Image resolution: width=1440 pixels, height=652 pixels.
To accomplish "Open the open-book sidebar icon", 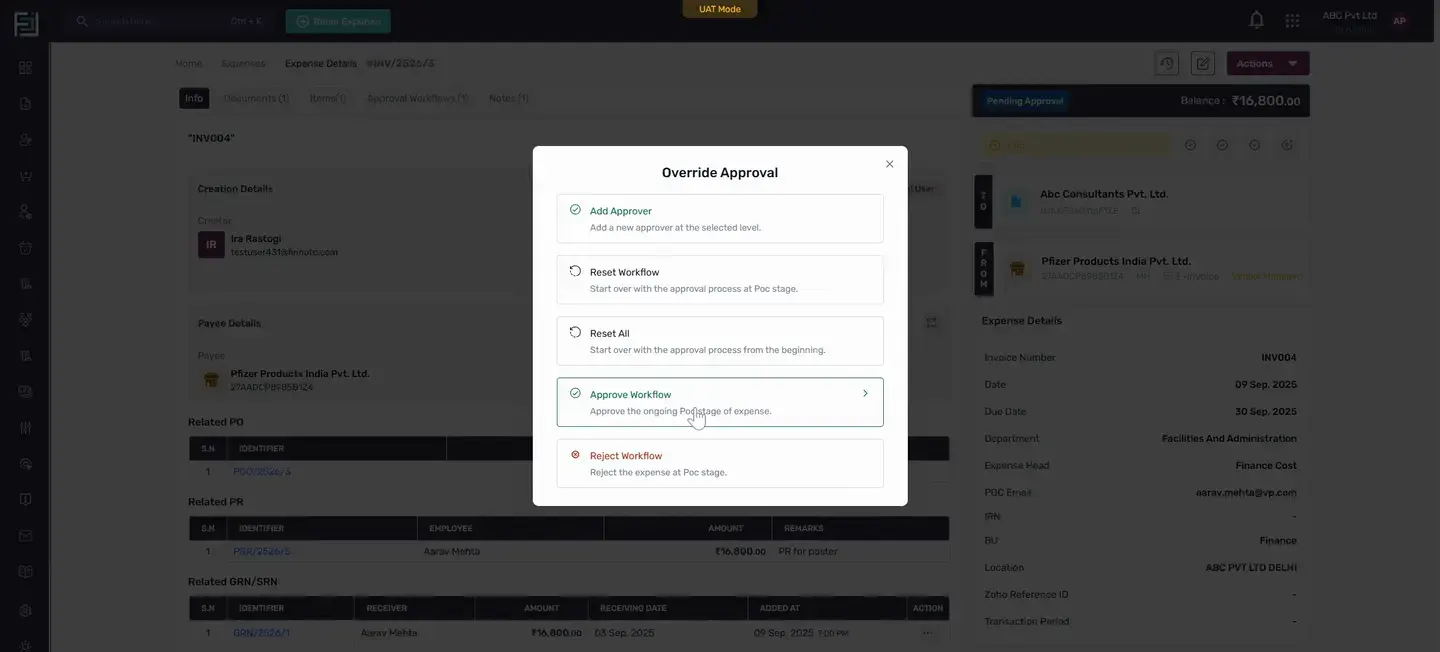I will (25, 571).
